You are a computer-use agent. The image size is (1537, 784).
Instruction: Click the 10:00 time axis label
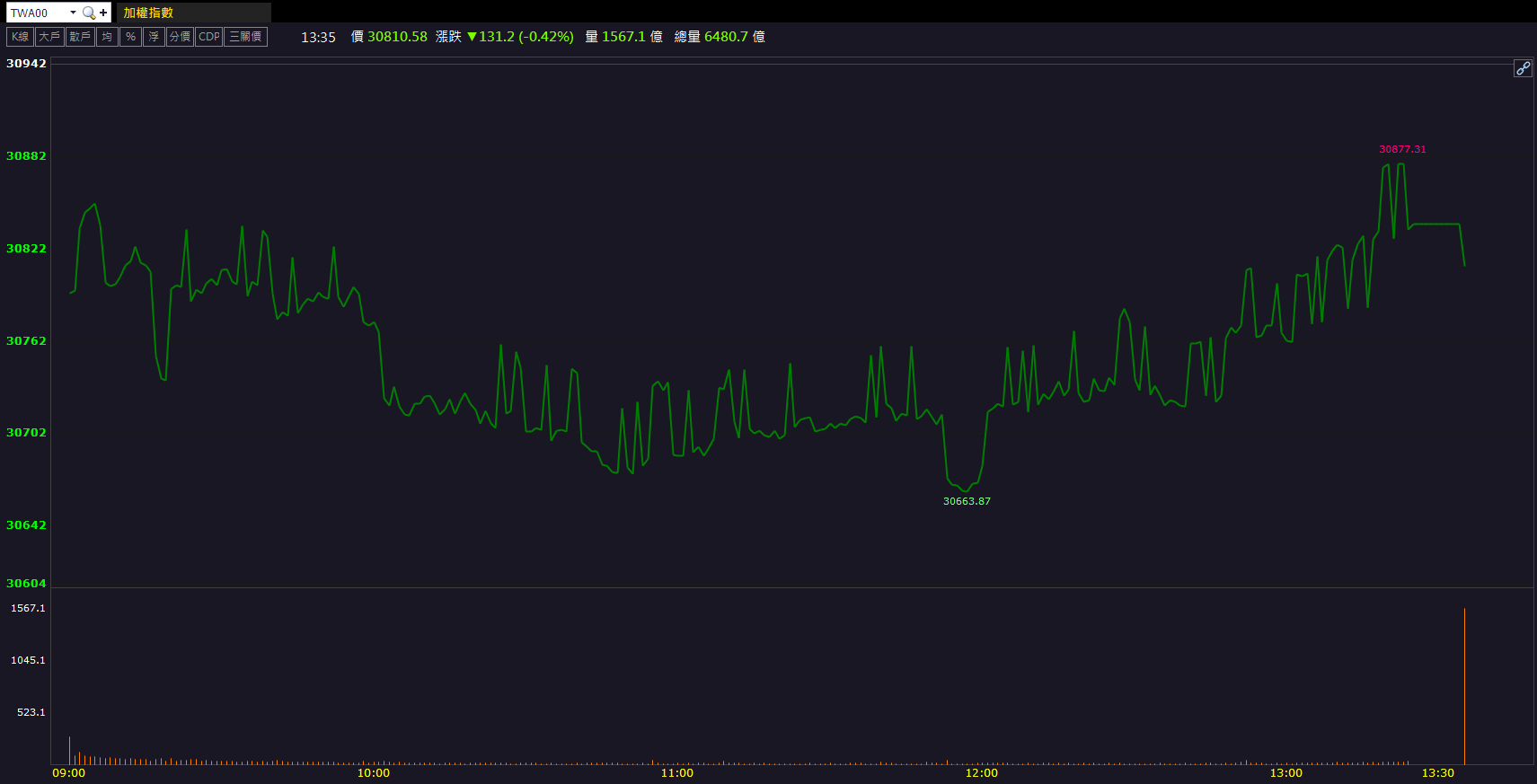click(x=374, y=773)
